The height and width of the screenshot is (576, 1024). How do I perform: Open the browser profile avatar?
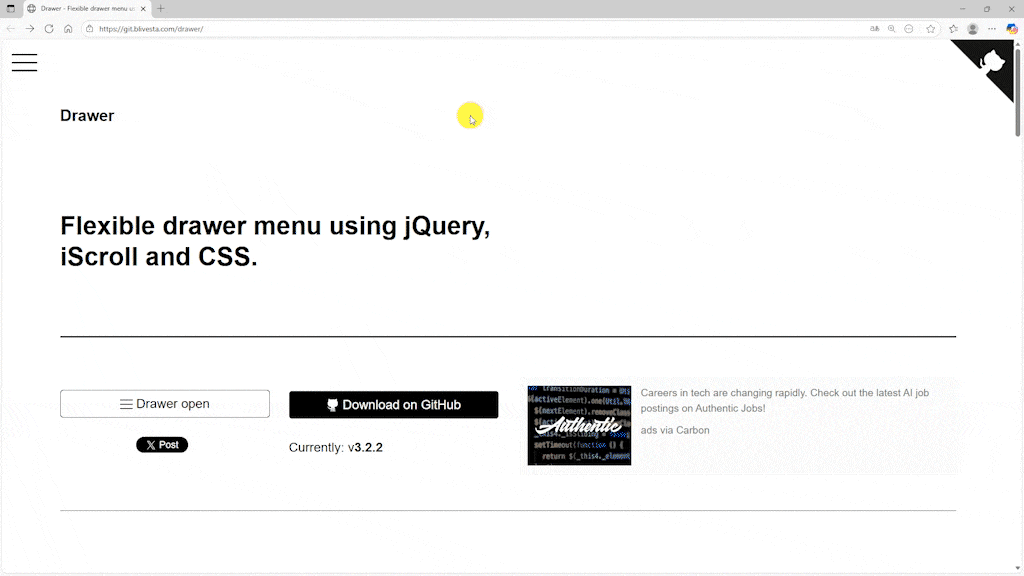click(973, 29)
